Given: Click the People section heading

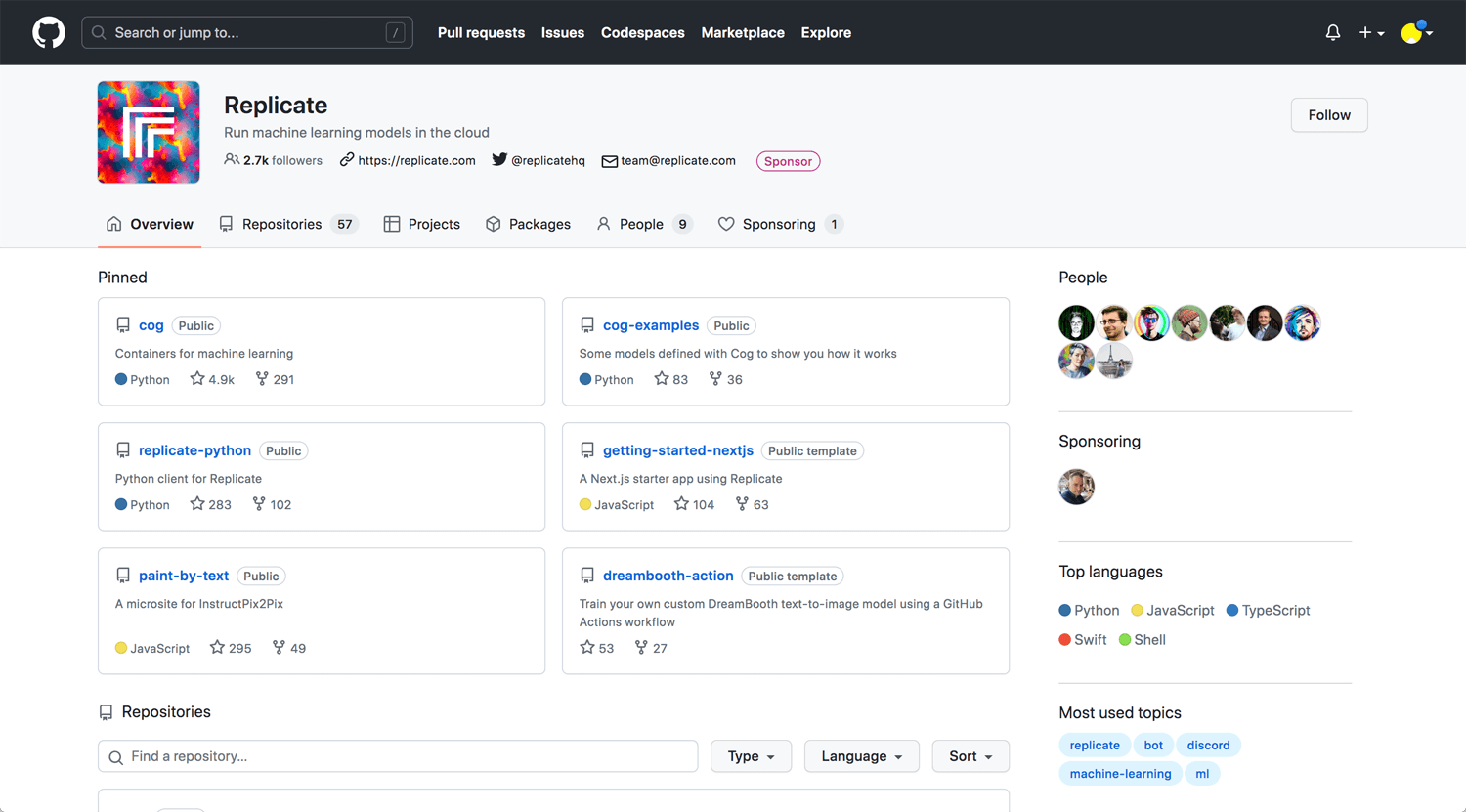Looking at the screenshot, I should [x=1083, y=278].
